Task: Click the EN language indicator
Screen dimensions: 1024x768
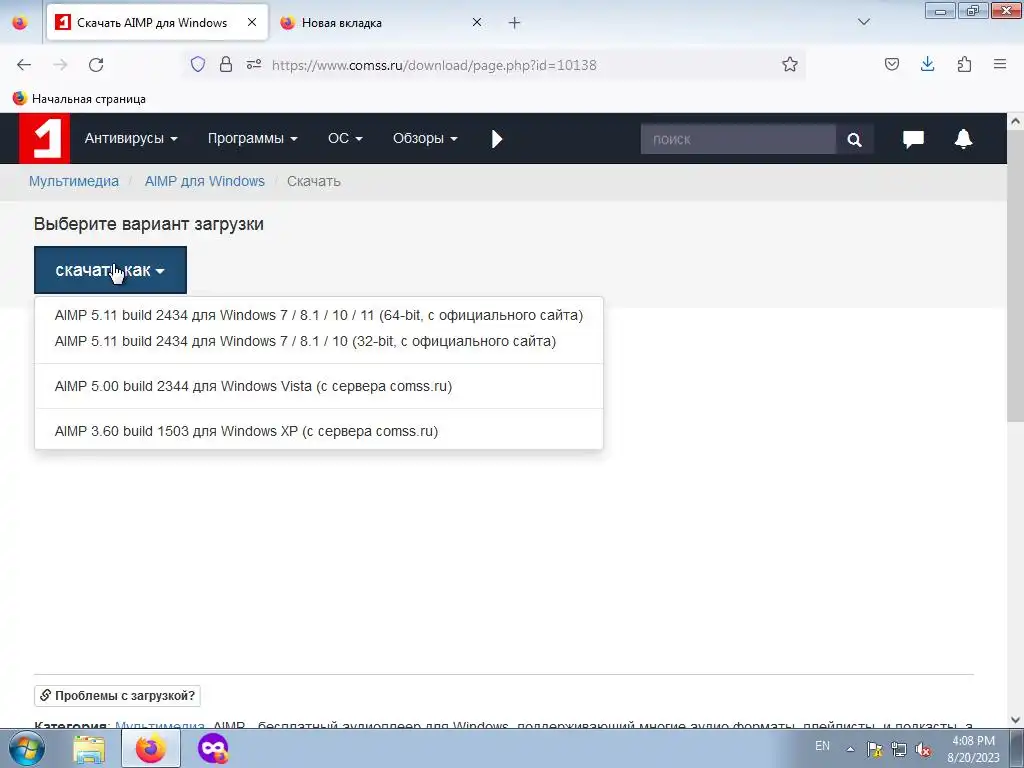Action: (822, 745)
